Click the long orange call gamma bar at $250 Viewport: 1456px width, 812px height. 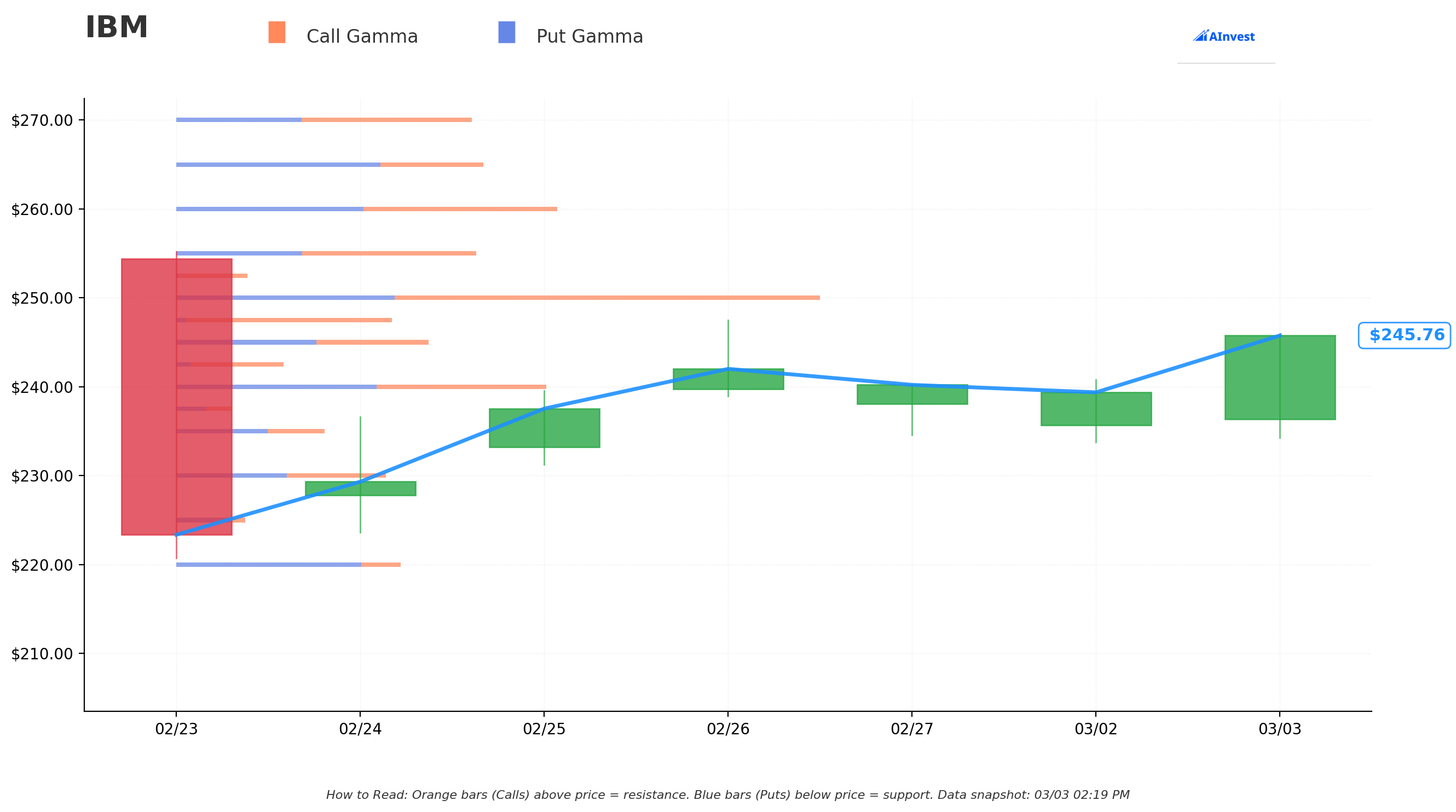(607, 298)
